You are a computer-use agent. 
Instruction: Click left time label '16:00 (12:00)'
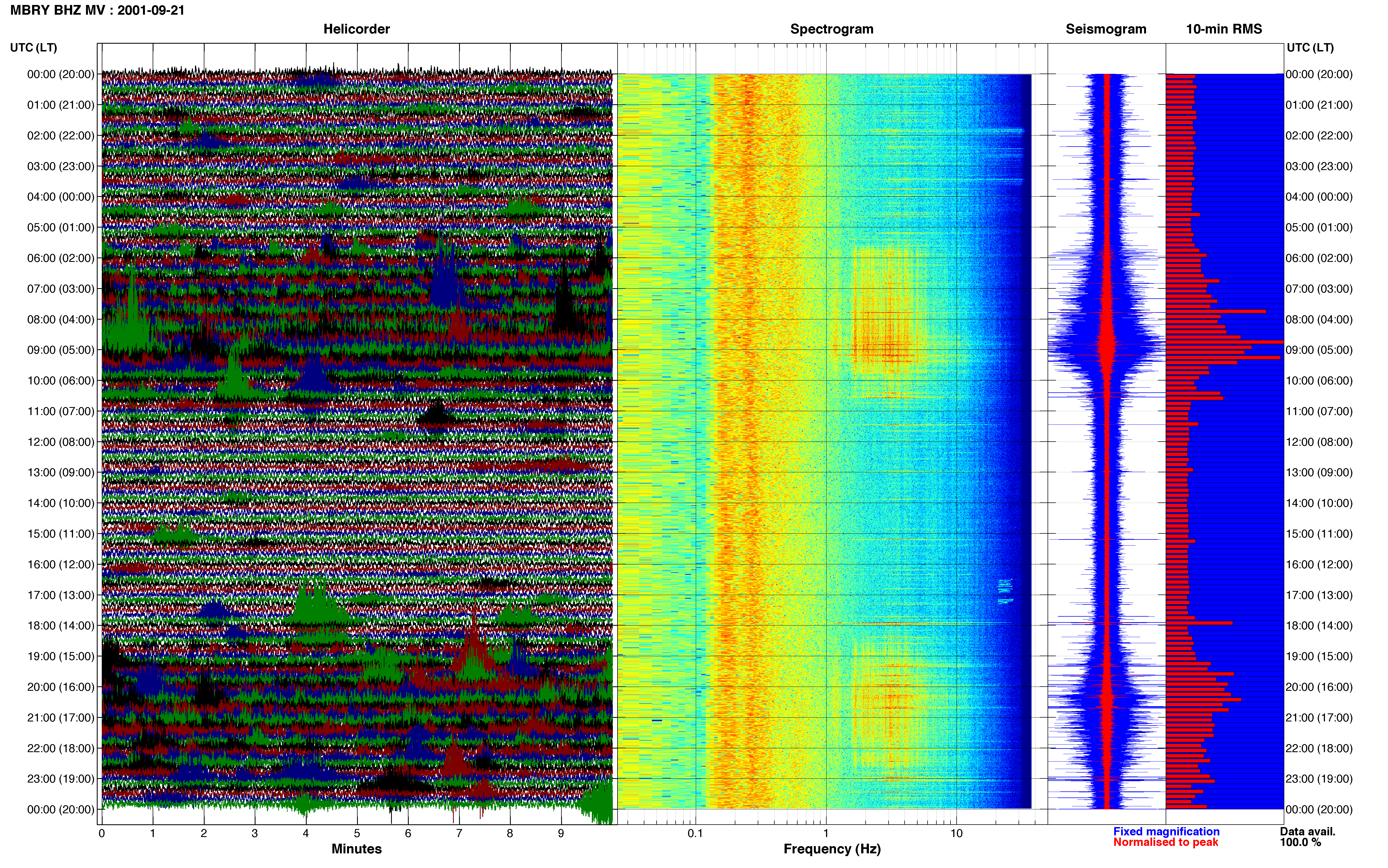pyautogui.click(x=61, y=564)
